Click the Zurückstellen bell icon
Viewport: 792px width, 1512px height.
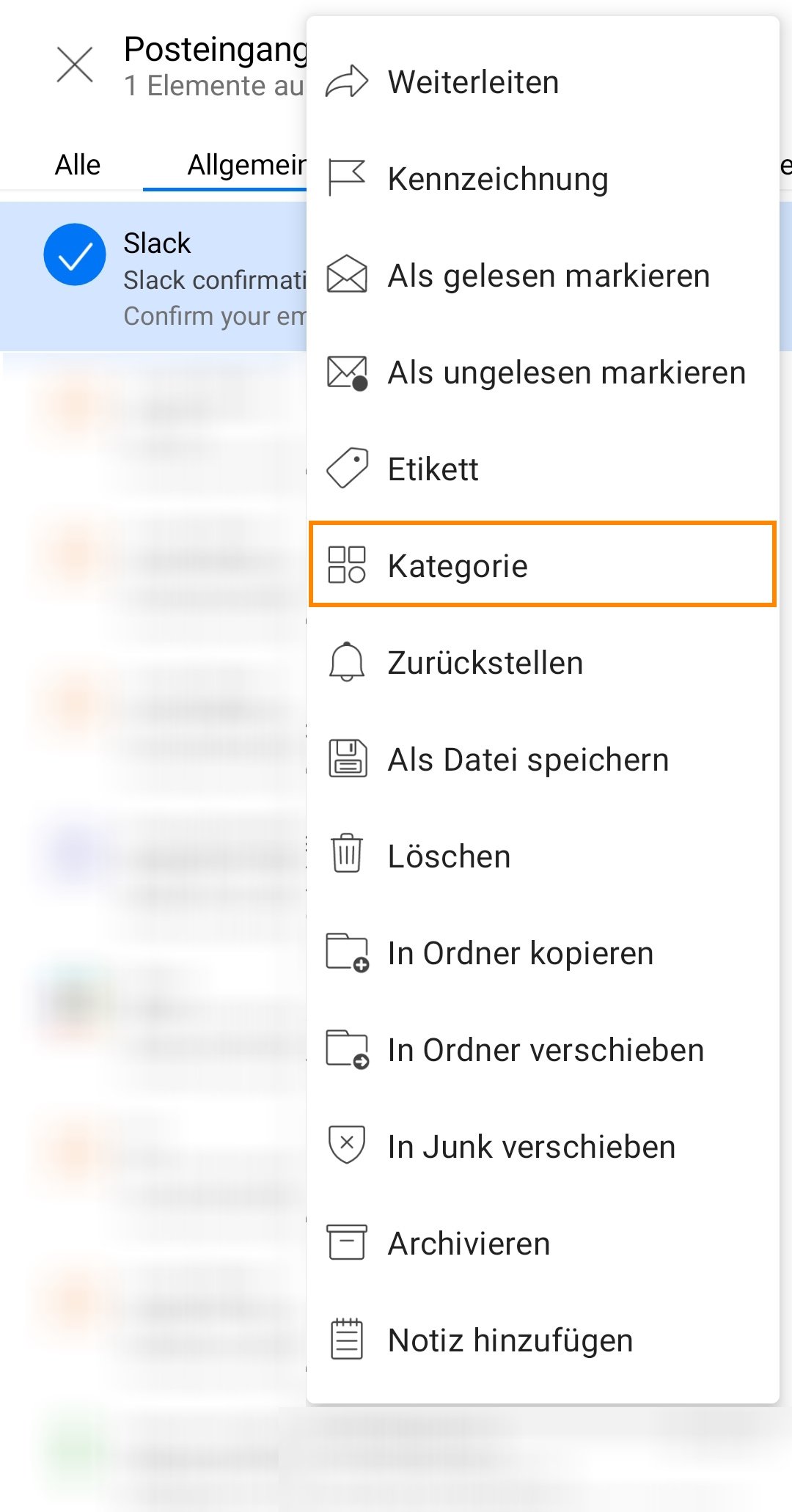tap(347, 661)
